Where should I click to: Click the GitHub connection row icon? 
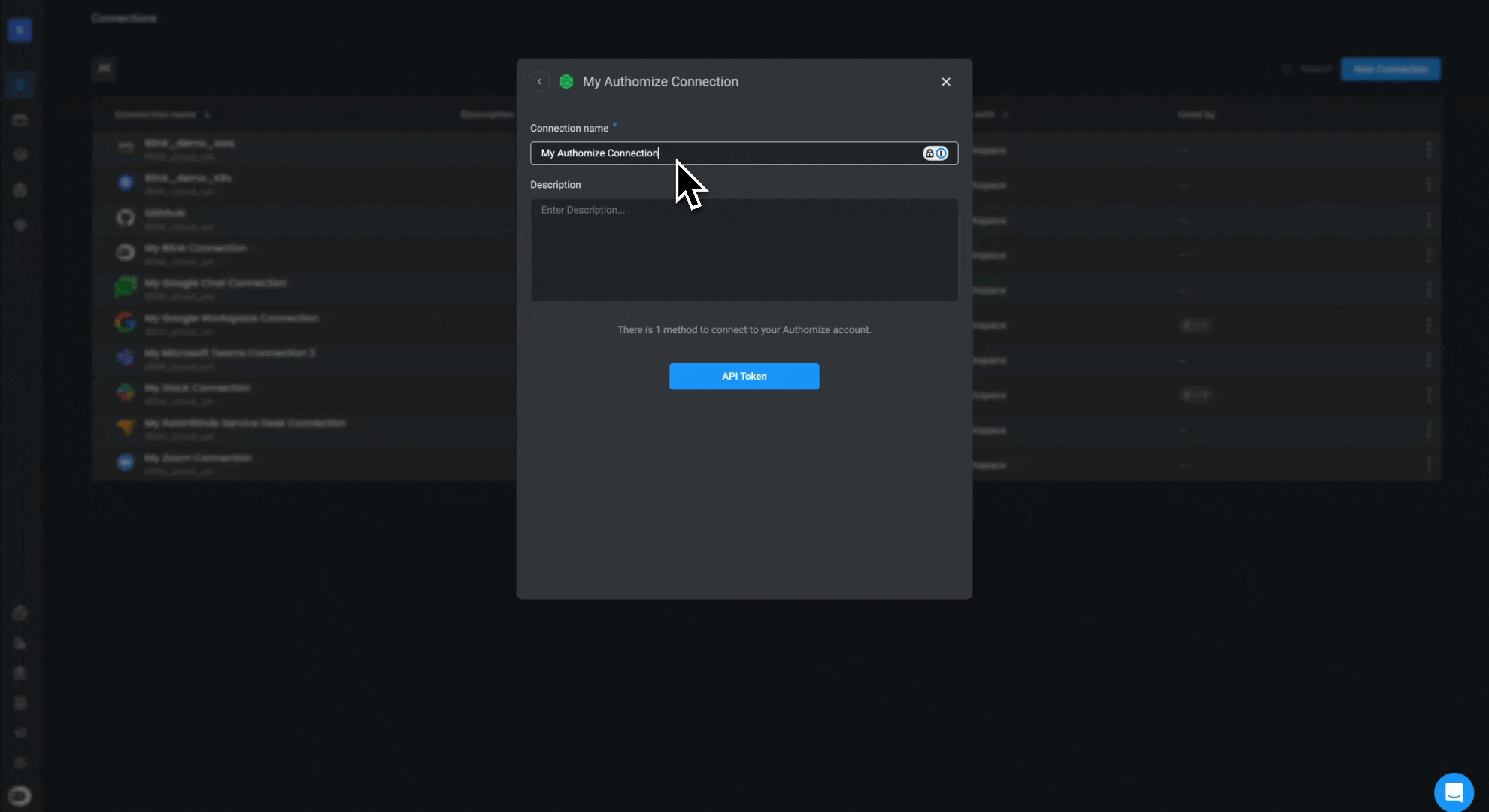[126, 218]
